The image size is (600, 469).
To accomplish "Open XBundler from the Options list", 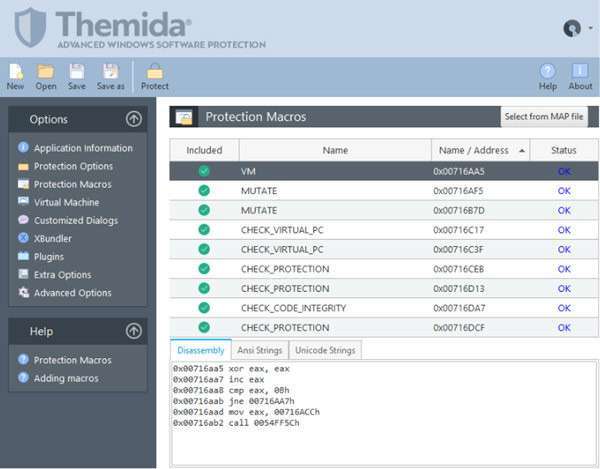I will [52, 238].
